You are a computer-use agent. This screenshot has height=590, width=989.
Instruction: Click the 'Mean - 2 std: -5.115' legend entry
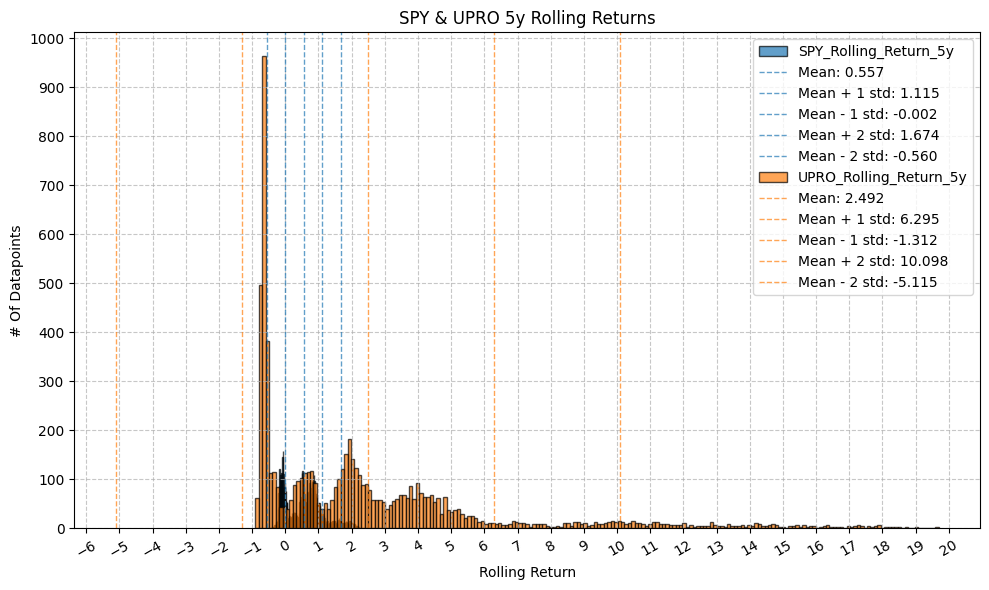[868, 282]
